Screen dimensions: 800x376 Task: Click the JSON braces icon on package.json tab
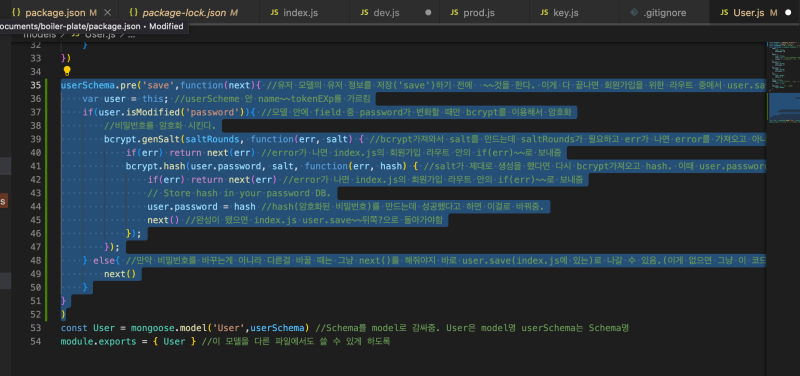click(x=16, y=12)
